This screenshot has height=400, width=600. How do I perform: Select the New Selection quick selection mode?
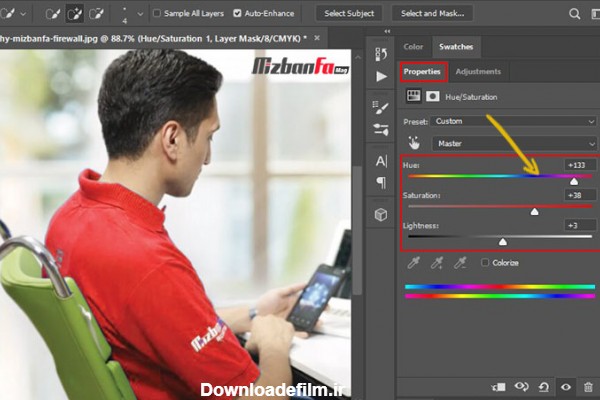click(x=53, y=14)
